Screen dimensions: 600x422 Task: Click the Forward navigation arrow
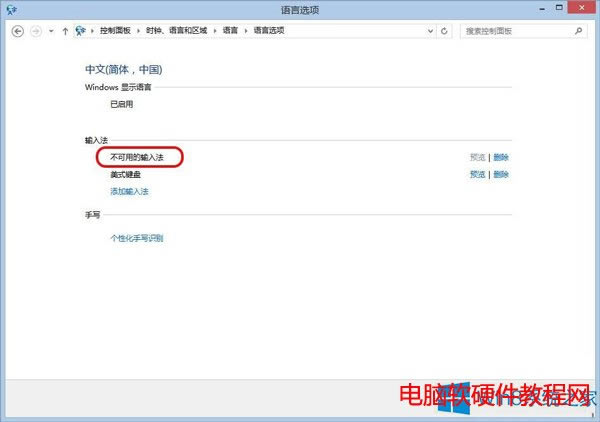36,31
